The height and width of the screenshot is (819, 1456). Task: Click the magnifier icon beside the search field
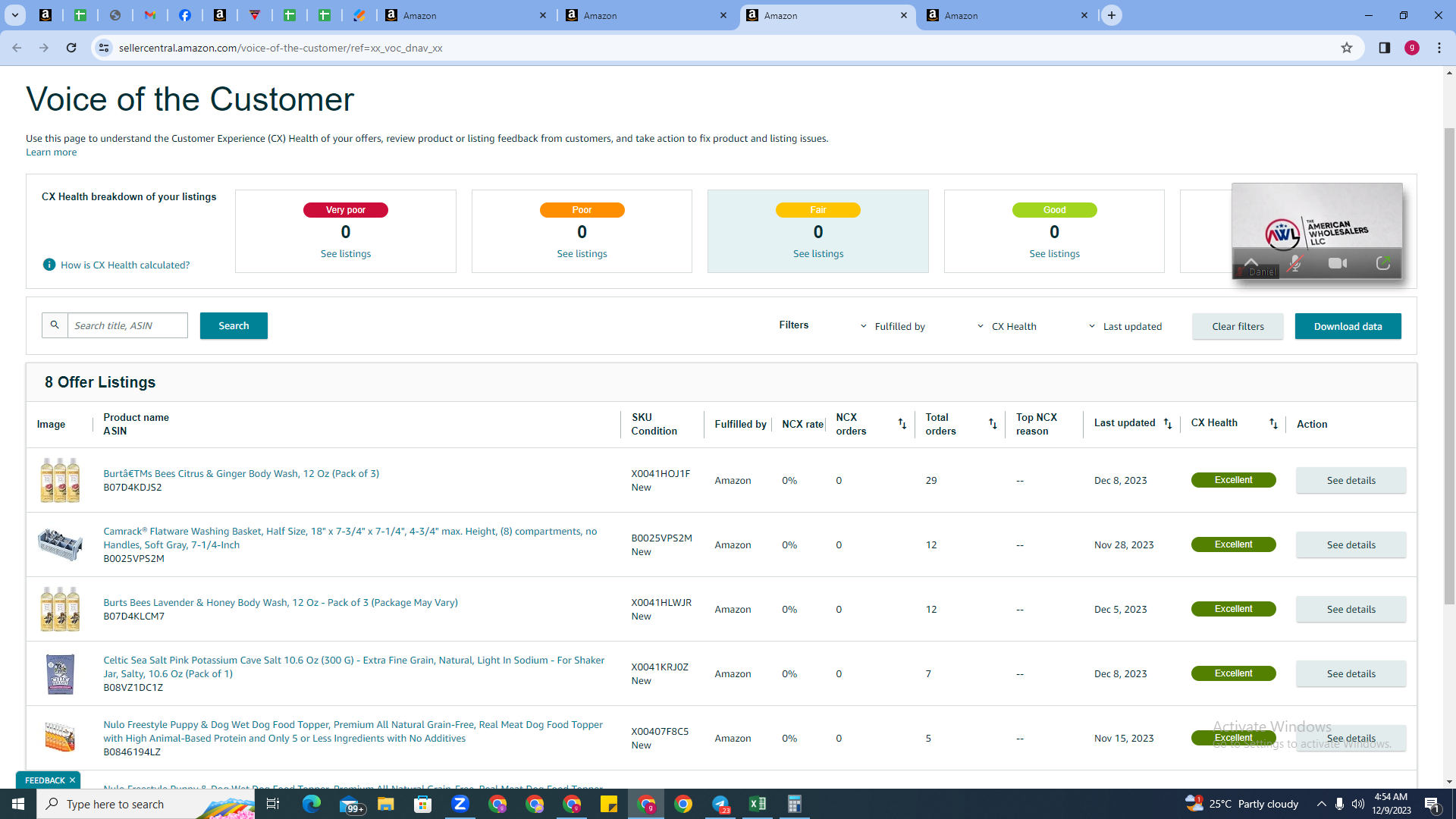[x=55, y=325]
